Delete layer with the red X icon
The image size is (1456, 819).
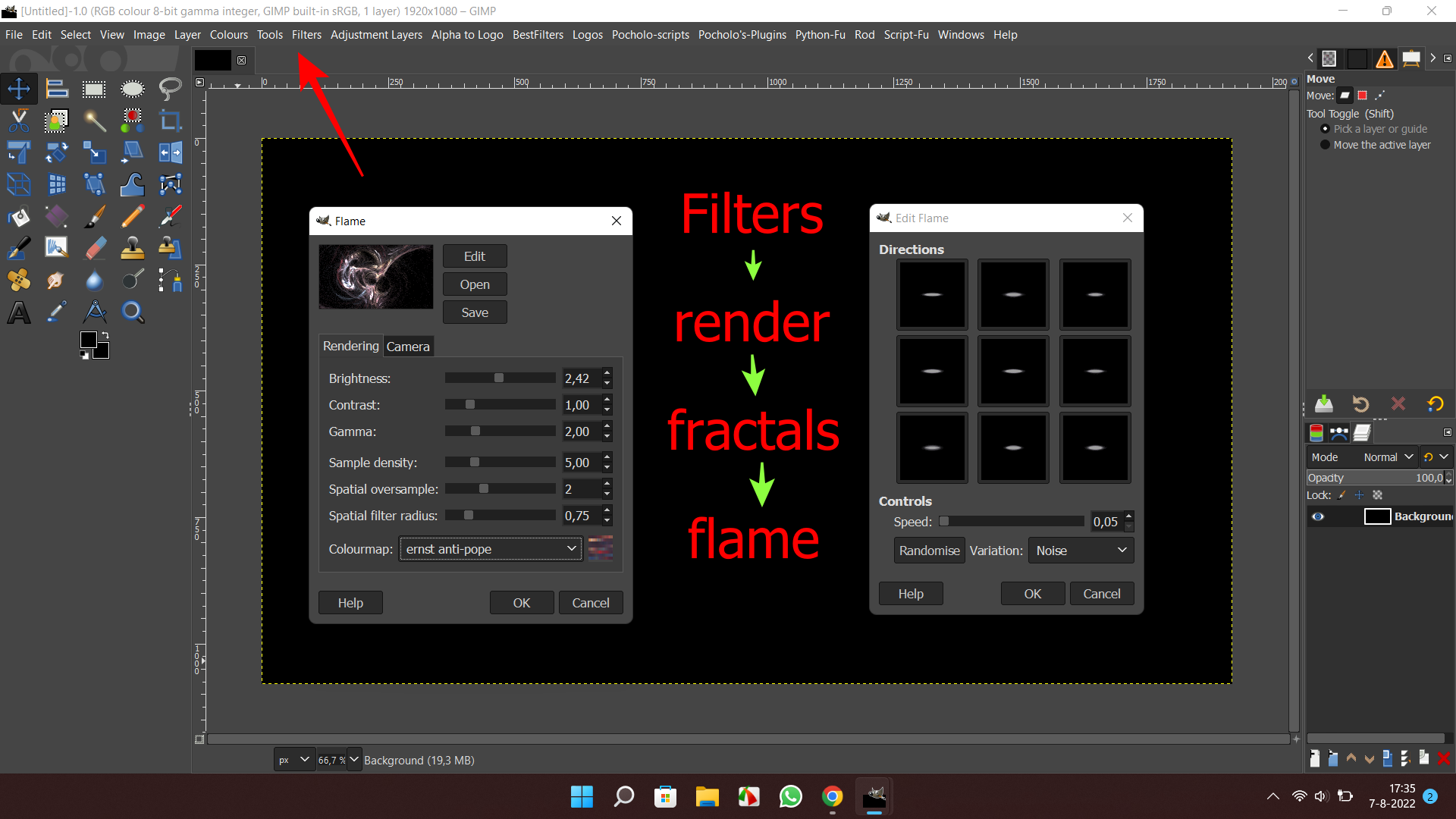pos(1444,758)
